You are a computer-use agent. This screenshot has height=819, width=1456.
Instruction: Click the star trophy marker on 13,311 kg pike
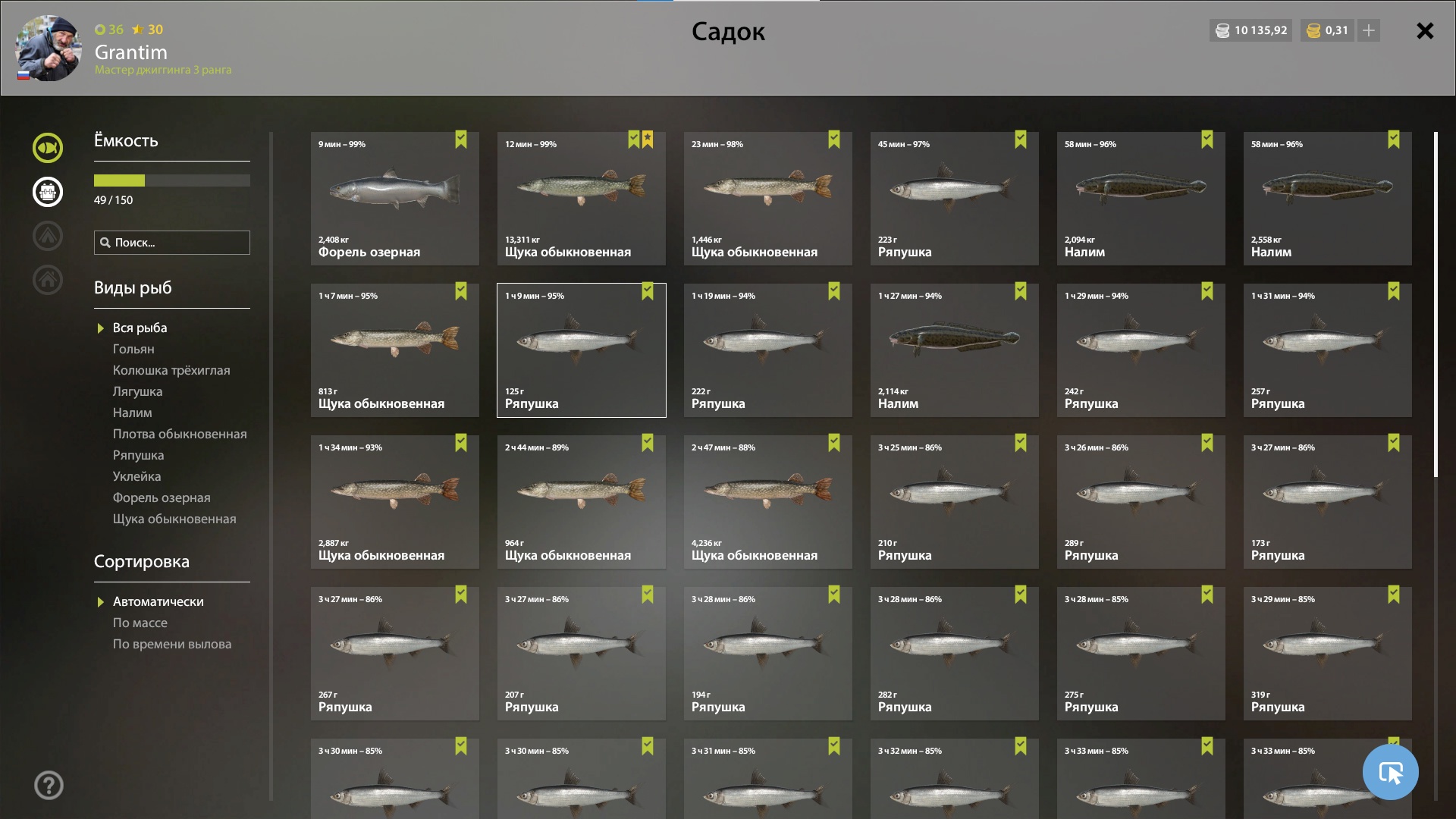click(x=648, y=140)
